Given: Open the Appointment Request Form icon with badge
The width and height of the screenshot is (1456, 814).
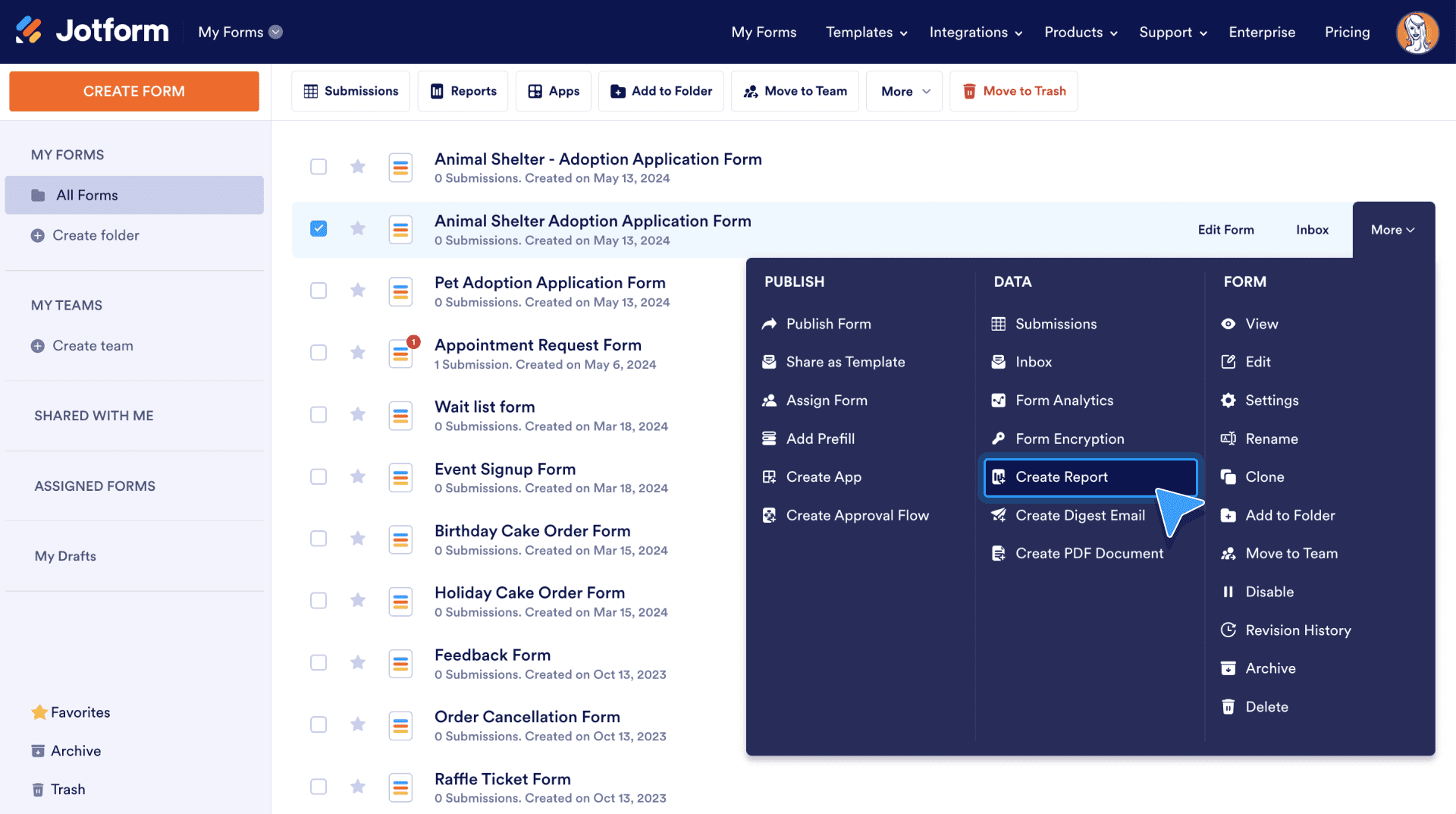Looking at the screenshot, I should point(401,353).
